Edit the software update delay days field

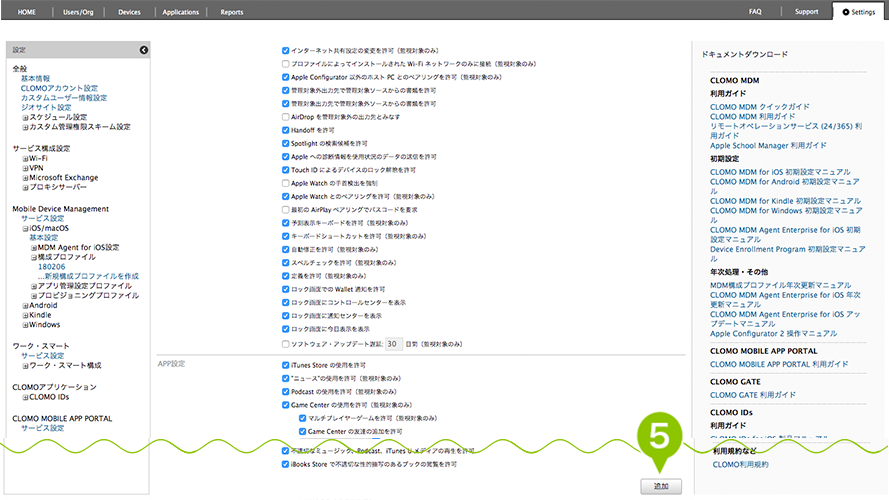[x=393, y=344]
